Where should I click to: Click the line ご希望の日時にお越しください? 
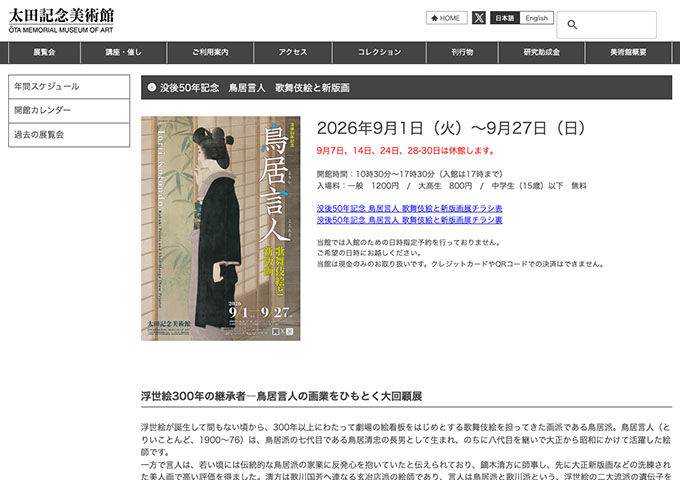click(x=369, y=253)
